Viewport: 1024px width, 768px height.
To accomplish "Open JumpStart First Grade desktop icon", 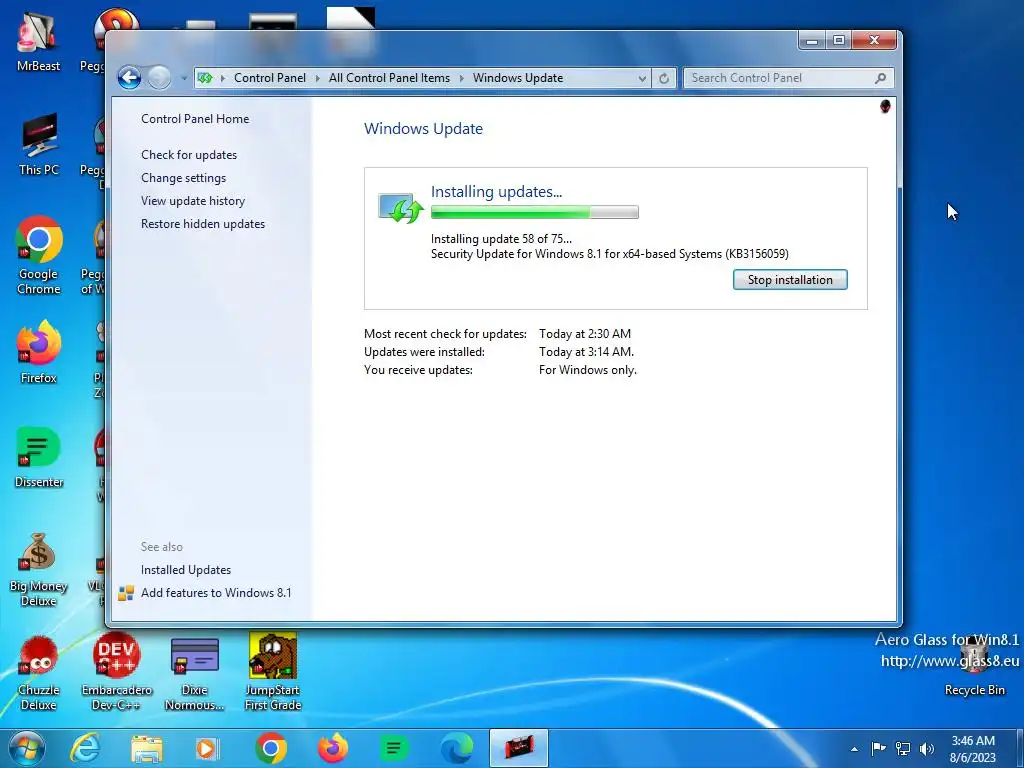I will coord(273,671).
